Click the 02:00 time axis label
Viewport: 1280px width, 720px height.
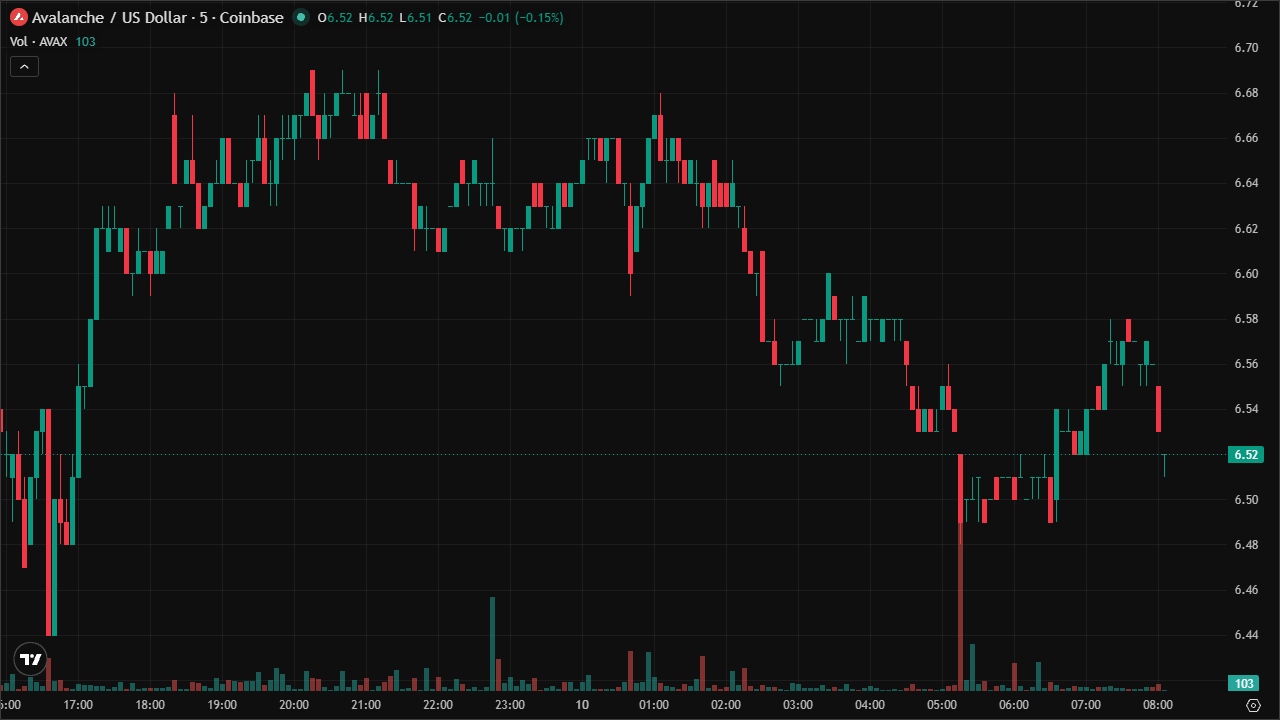click(726, 705)
